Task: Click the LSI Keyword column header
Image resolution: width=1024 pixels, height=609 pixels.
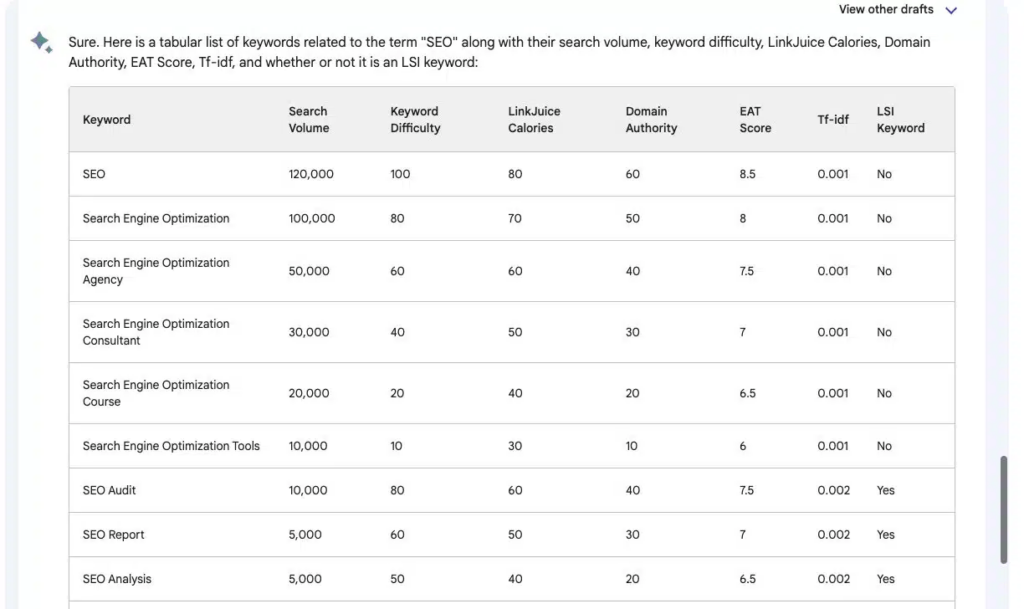Action: pyautogui.click(x=900, y=120)
